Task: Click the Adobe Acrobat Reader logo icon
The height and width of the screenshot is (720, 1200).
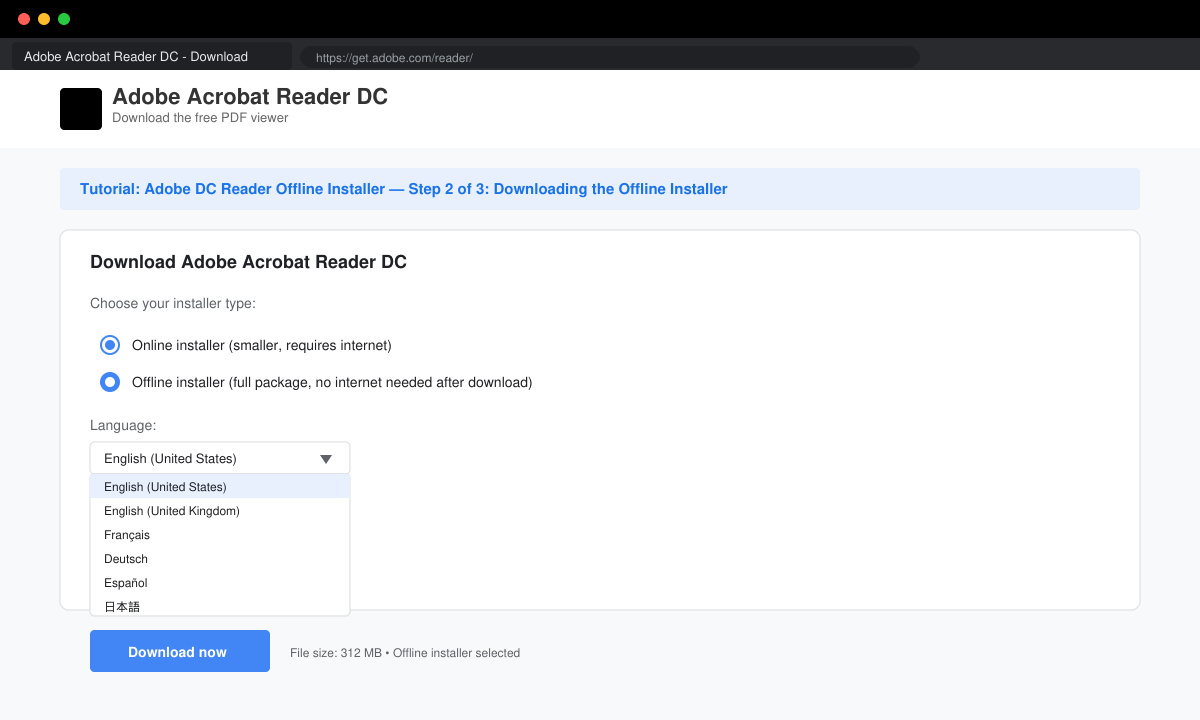Action: click(81, 109)
